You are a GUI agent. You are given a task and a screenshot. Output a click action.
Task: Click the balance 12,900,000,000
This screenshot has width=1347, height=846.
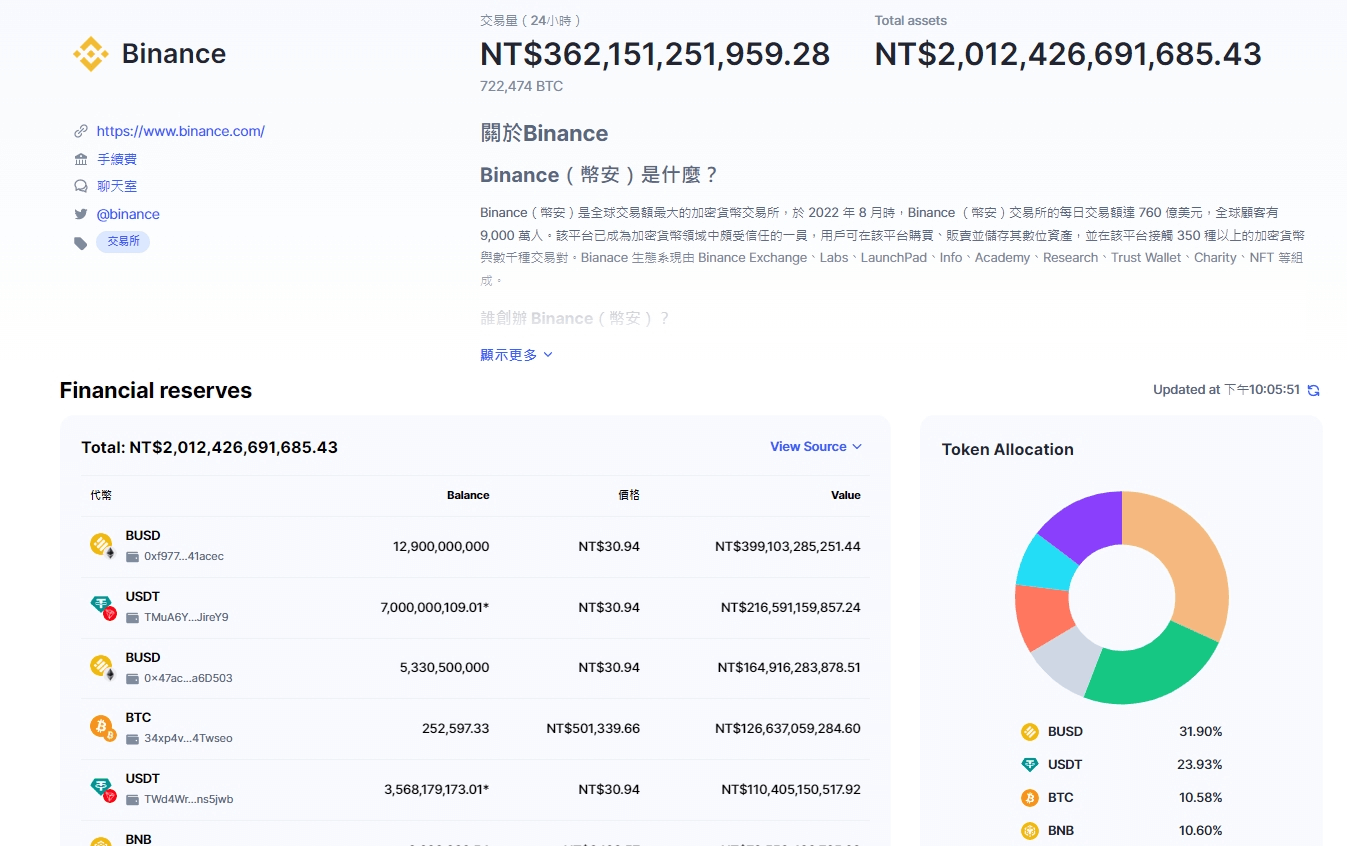(x=441, y=546)
